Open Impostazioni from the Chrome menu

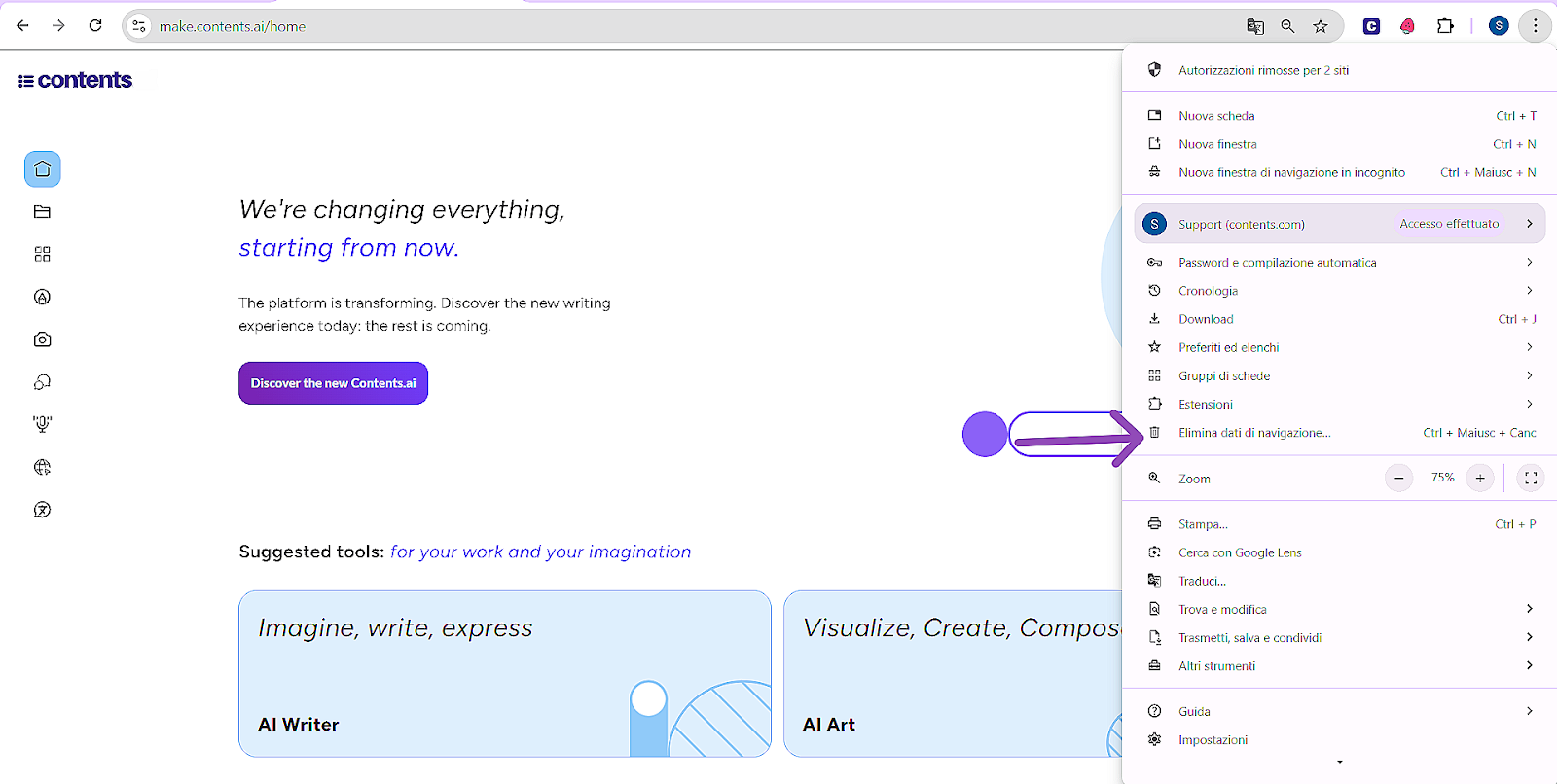pos(1213,740)
